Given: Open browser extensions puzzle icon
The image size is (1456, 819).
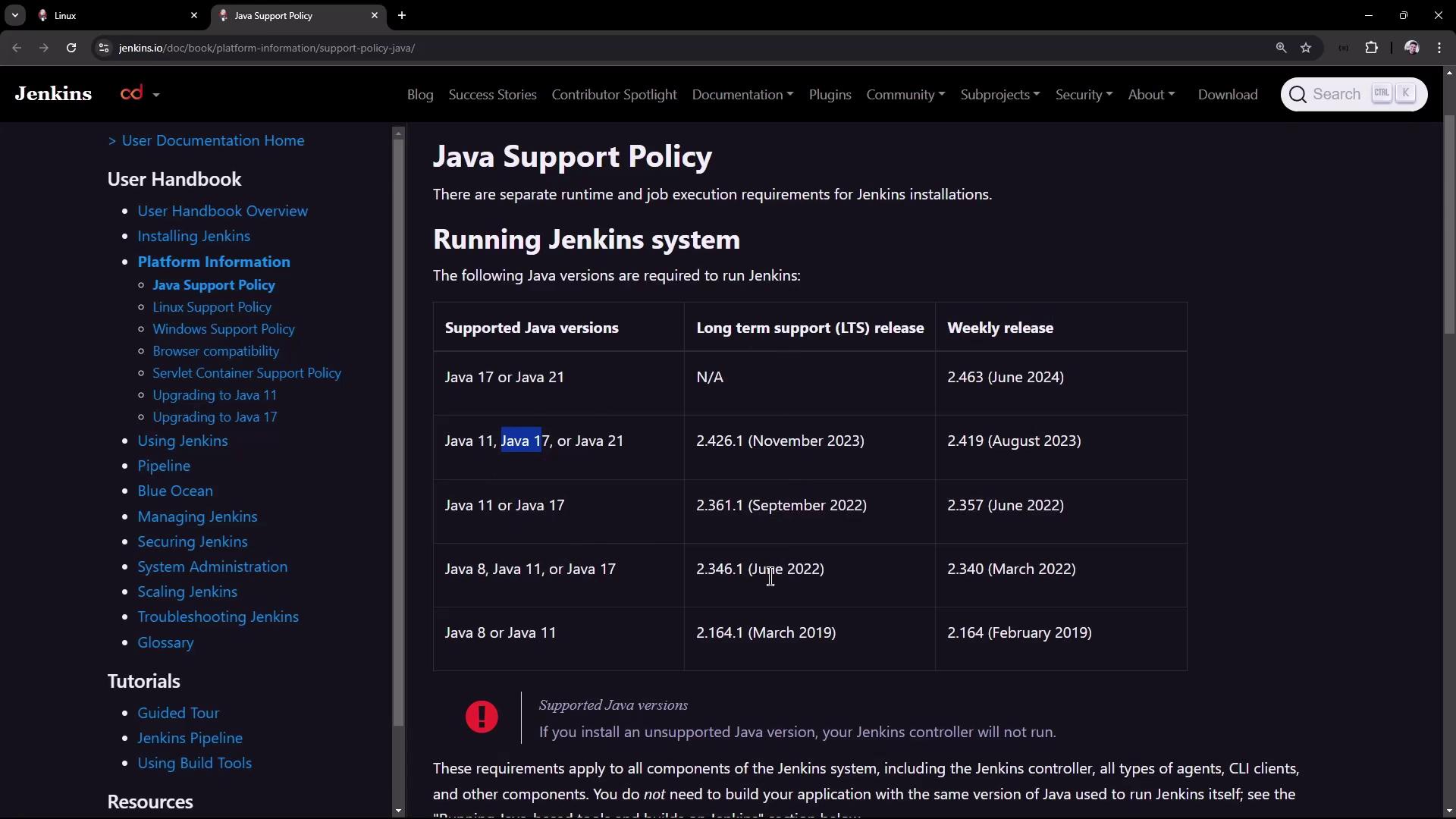Looking at the screenshot, I should click(x=1371, y=48).
